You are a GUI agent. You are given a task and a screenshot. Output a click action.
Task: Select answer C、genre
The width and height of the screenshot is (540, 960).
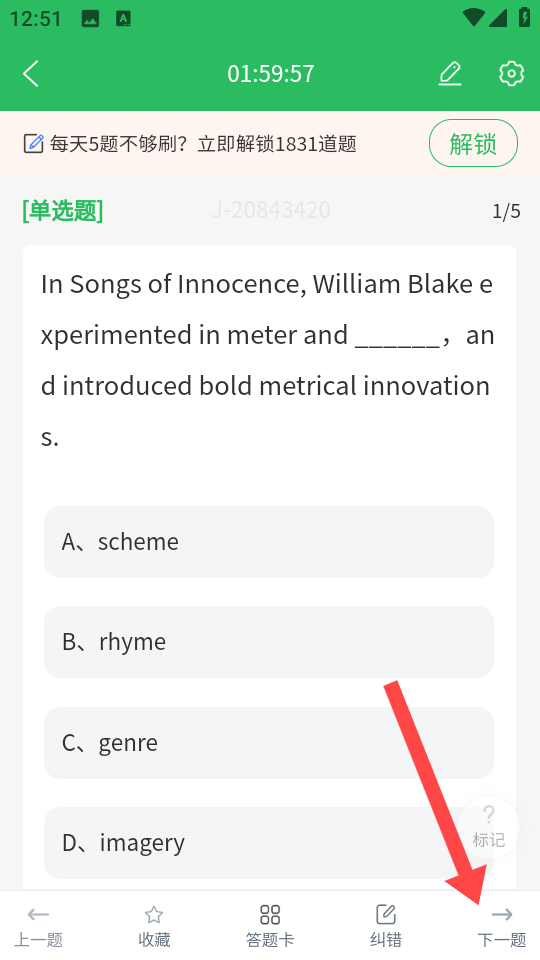(x=269, y=743)
